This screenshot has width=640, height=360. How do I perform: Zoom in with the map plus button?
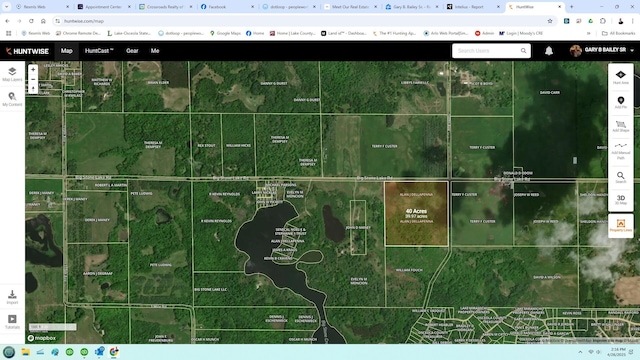pos(33,69)
